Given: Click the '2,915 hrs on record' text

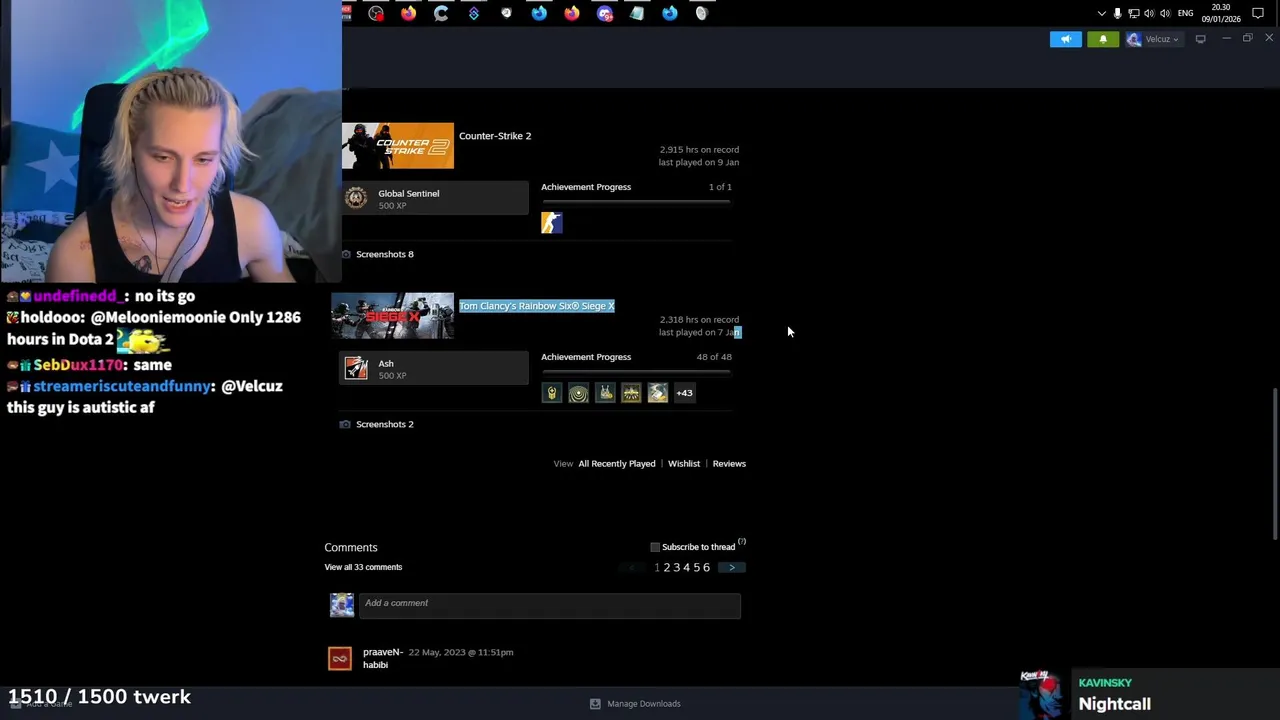Looking at the screenshot, I should tap(699, 150).
